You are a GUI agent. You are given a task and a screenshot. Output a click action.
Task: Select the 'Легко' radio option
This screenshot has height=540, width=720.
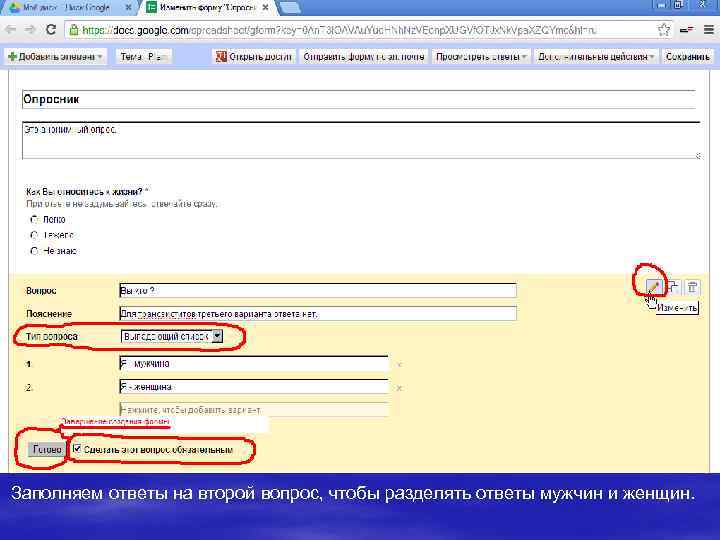(34, 219)
